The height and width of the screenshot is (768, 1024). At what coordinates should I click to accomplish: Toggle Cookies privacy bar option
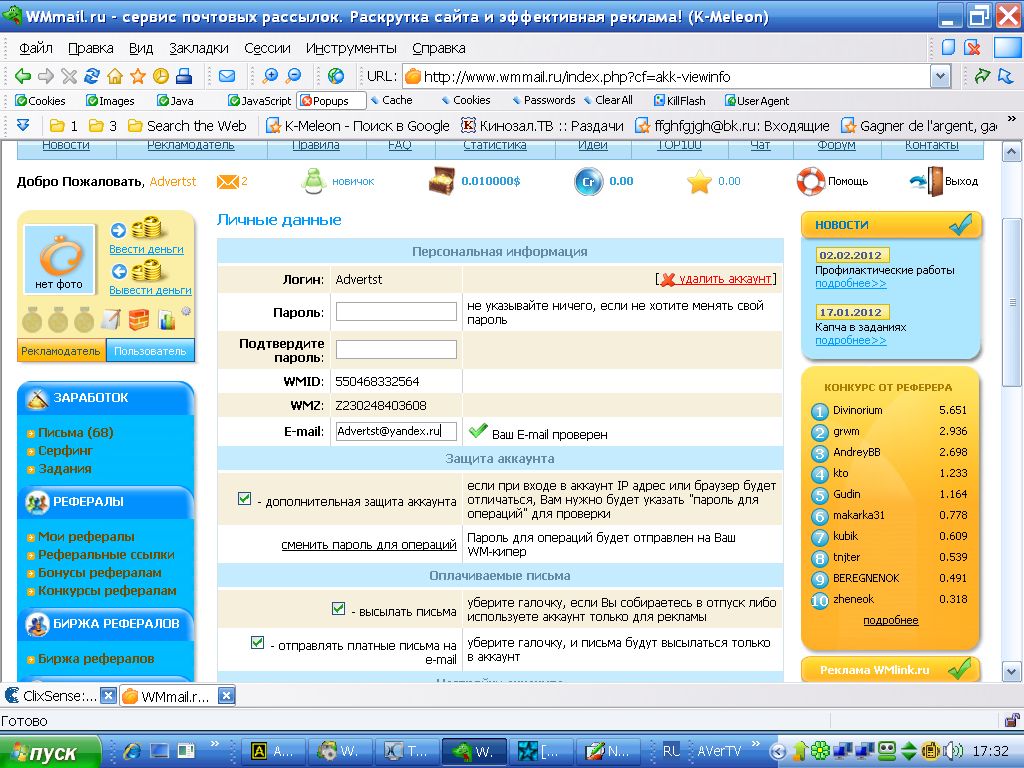40,101
